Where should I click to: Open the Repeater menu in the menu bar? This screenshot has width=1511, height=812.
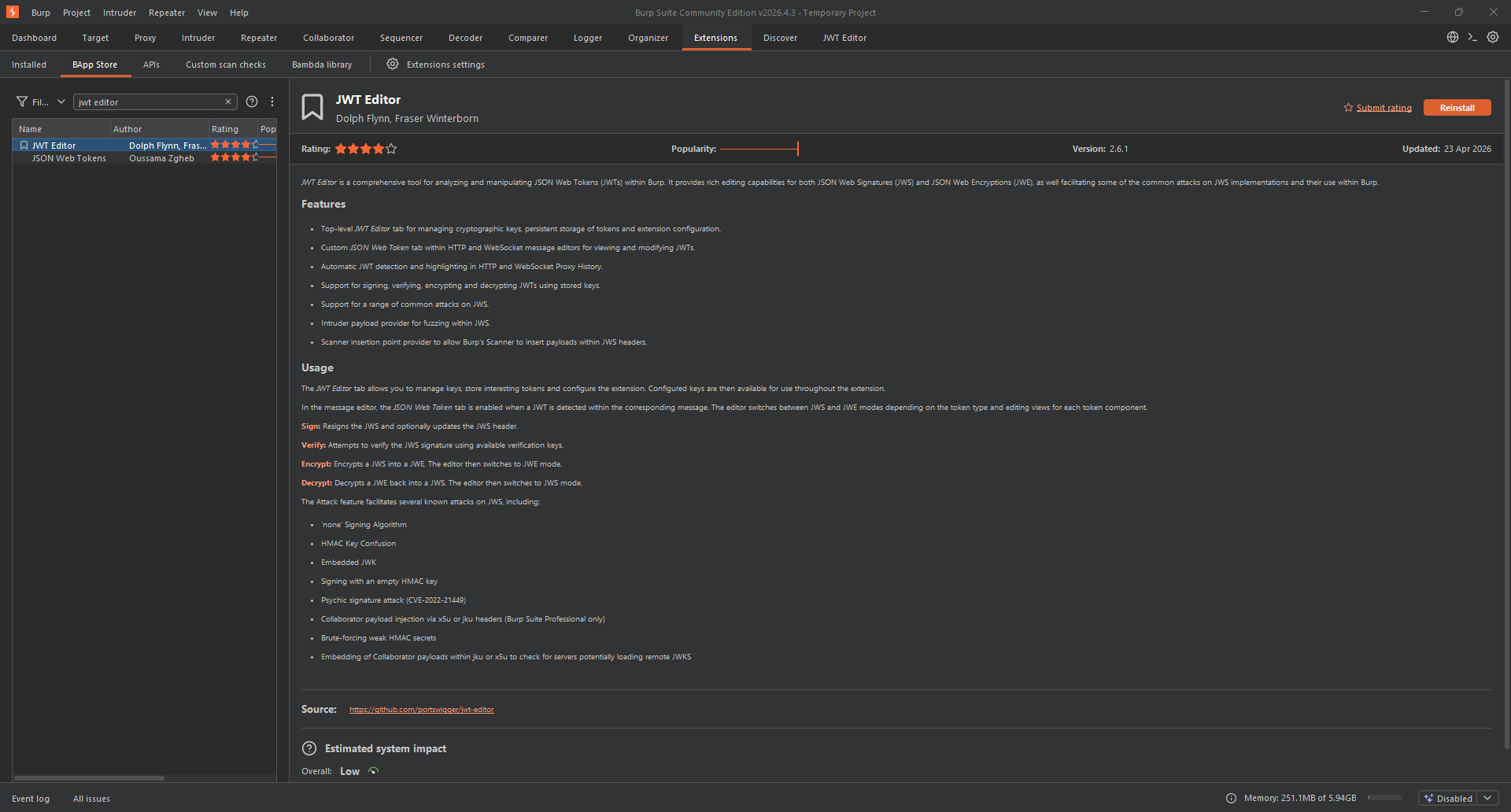(x=167, y=13)
